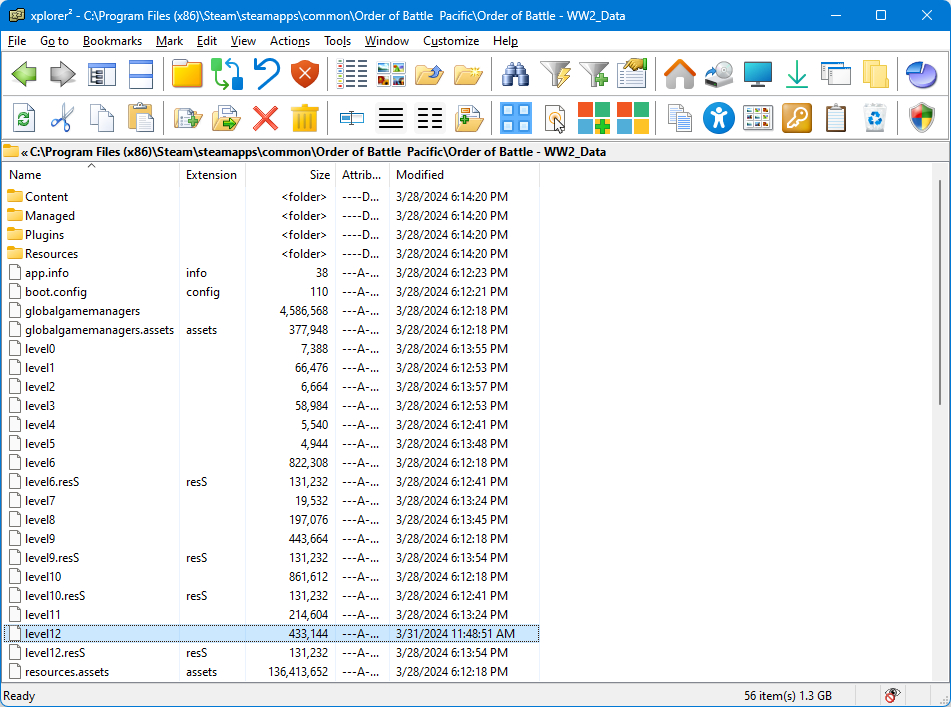Viewport: 951px width, 707px height.
Task: Click the colored tiles with green plus icon
Action: pyautogui.click(x=594, y=118)
